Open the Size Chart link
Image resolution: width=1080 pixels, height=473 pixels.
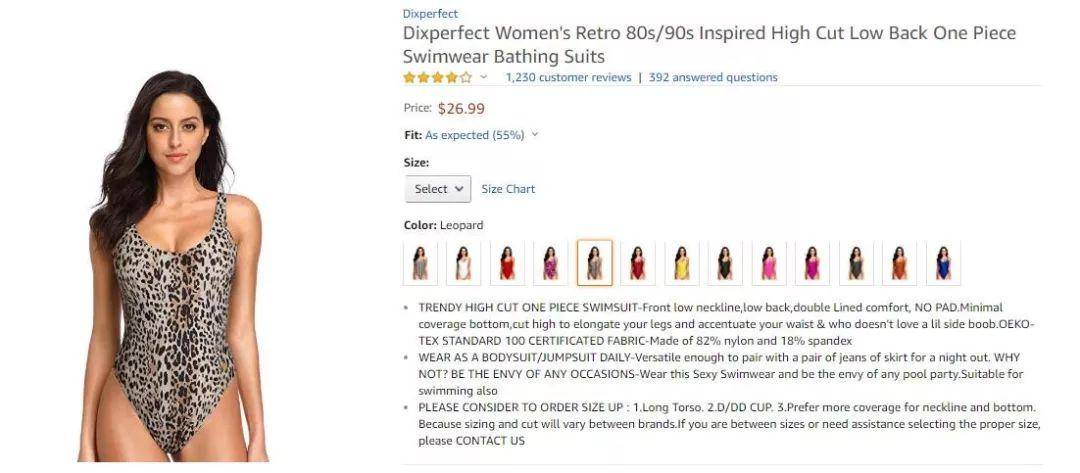(x=508, y=189)
